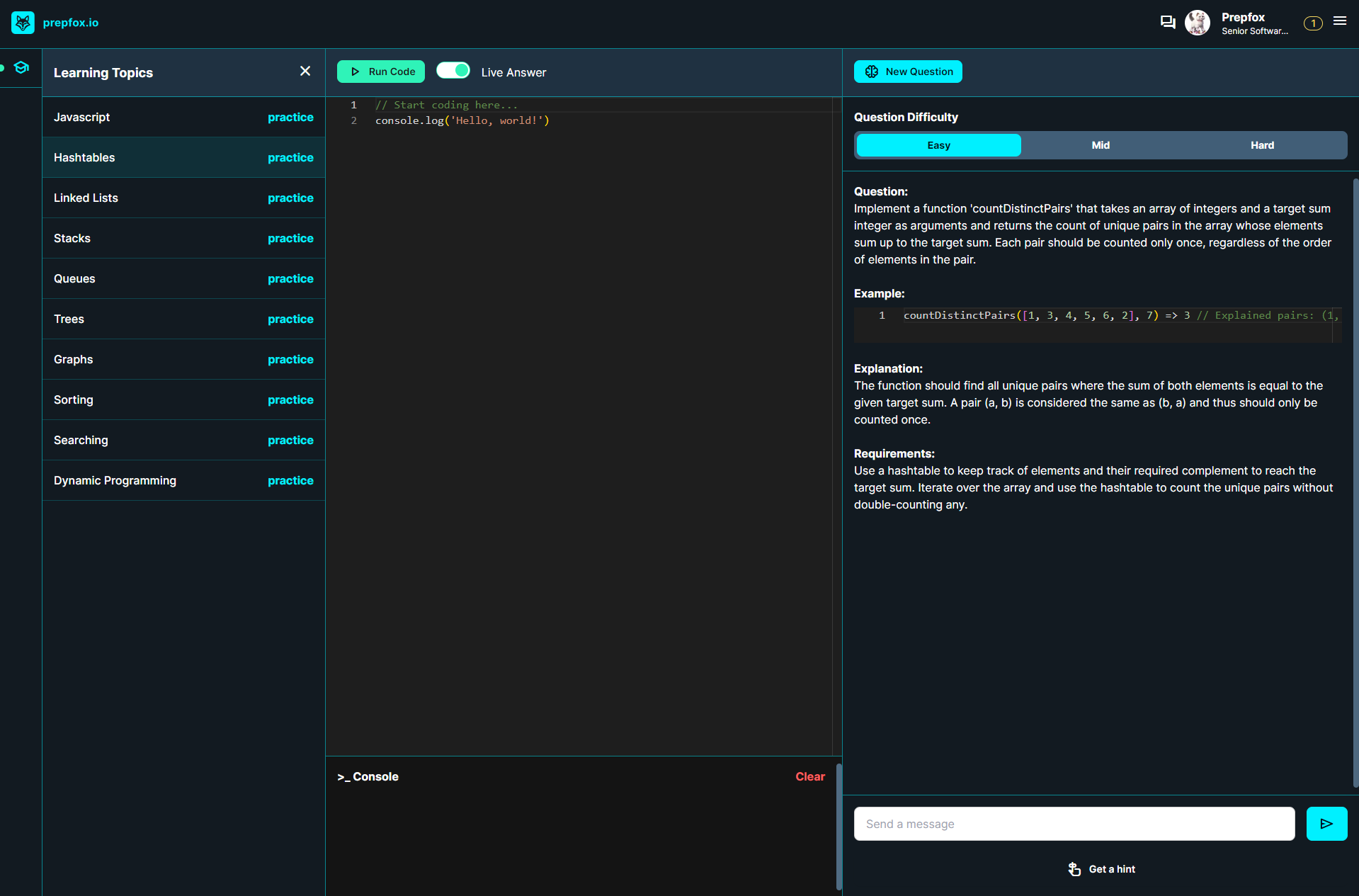
Task: Click practice link for Trees
Action: click(x=290, y=319)
